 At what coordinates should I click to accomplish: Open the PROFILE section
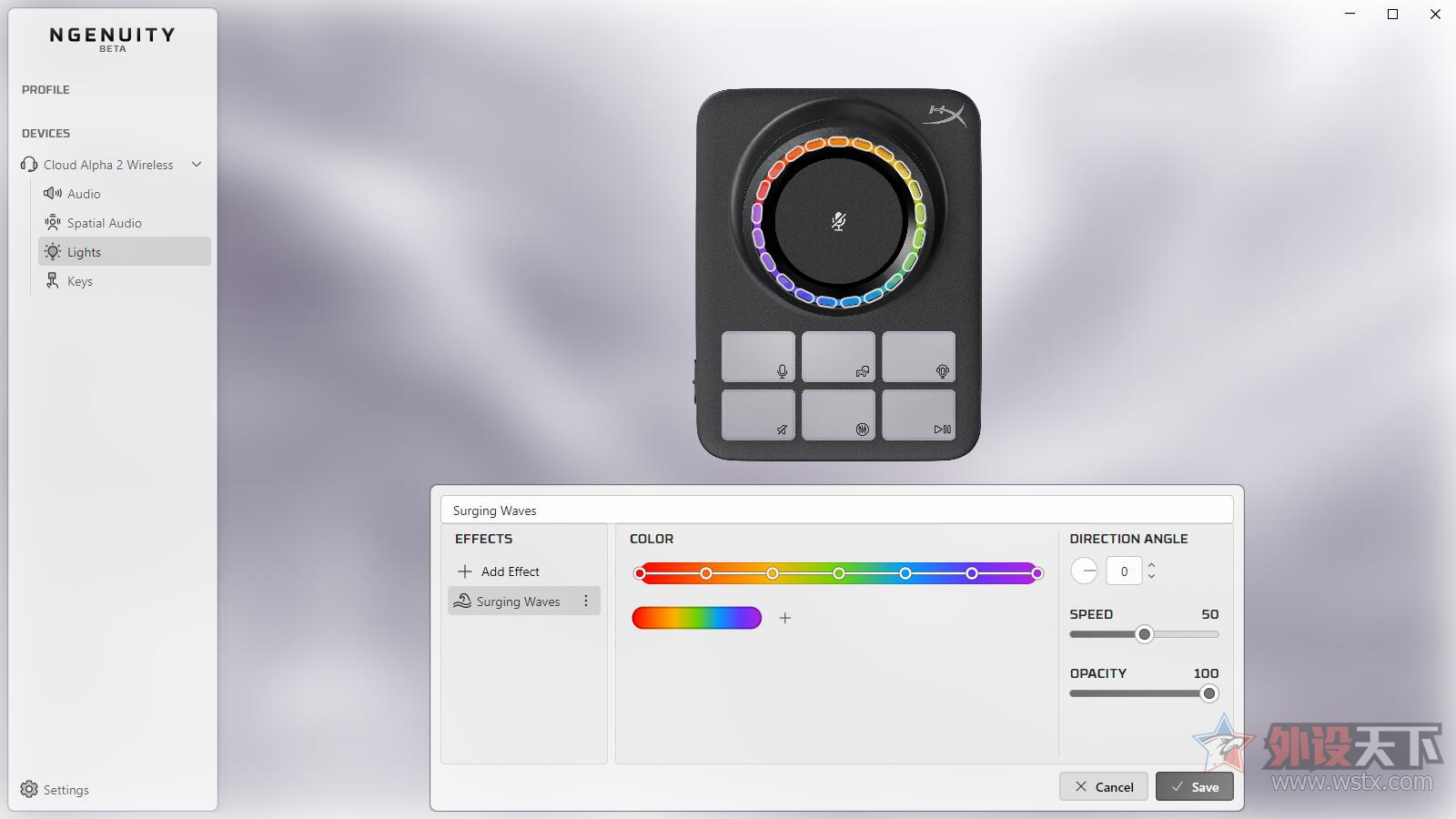[x=45, y=90]
